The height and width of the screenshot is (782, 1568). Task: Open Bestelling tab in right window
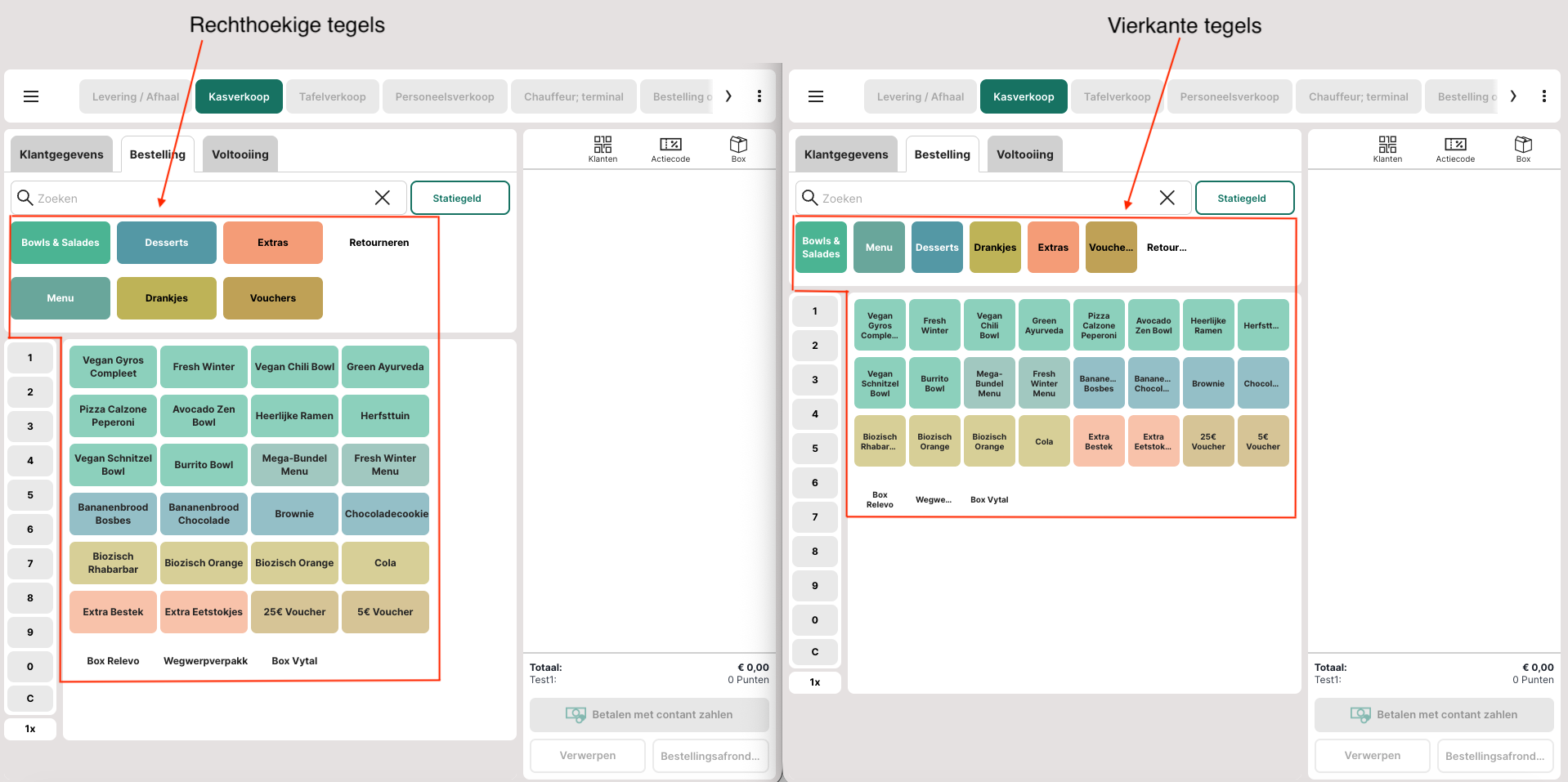tap(942, 154)
